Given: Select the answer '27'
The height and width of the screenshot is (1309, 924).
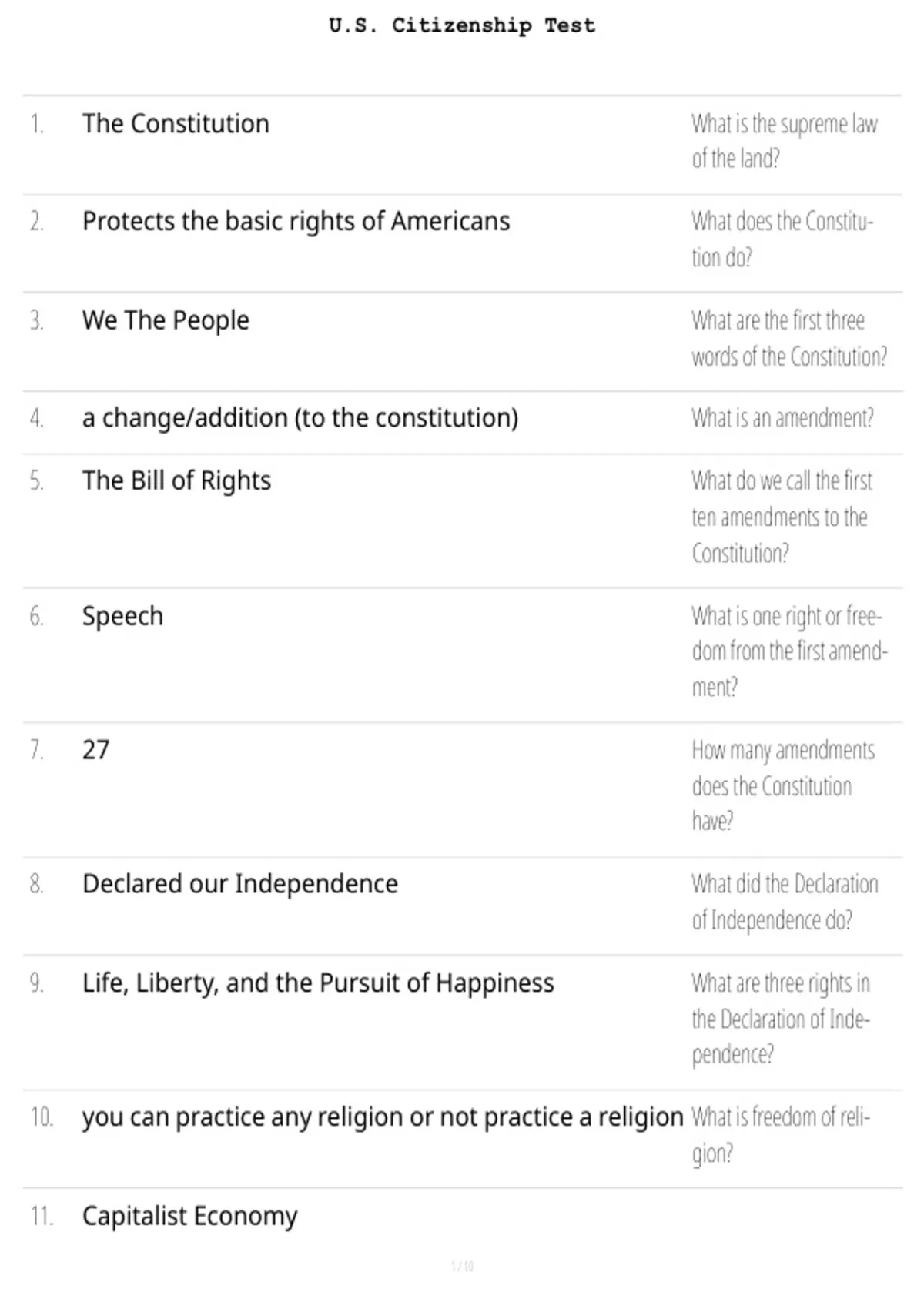Looking at the screenshot, I should coord(95,750).
